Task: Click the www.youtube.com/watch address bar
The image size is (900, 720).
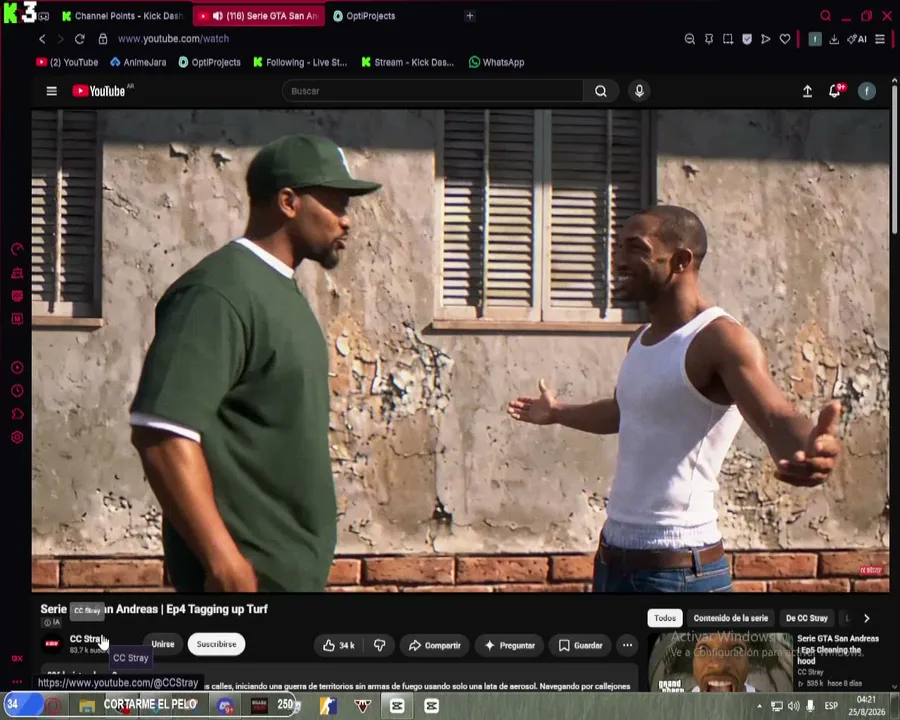Action: tap(173, 39)
